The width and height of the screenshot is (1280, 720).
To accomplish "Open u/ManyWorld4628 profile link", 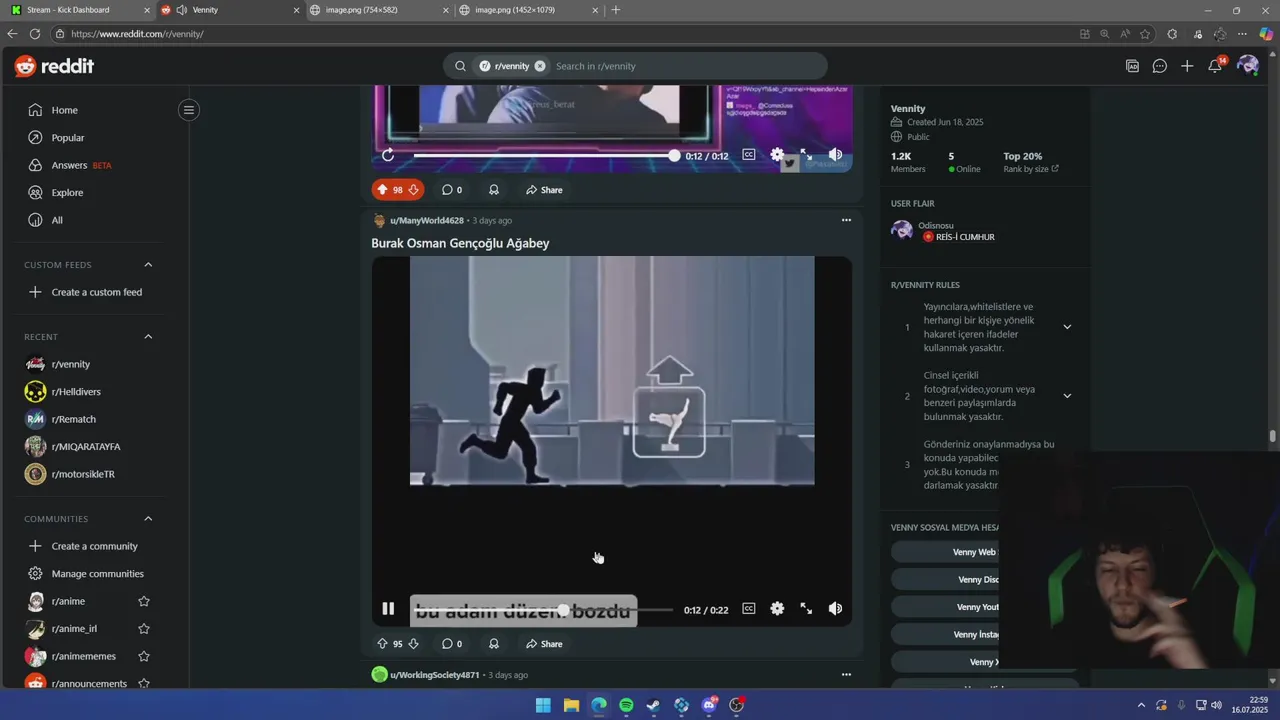I will click(x=427, y=220).
